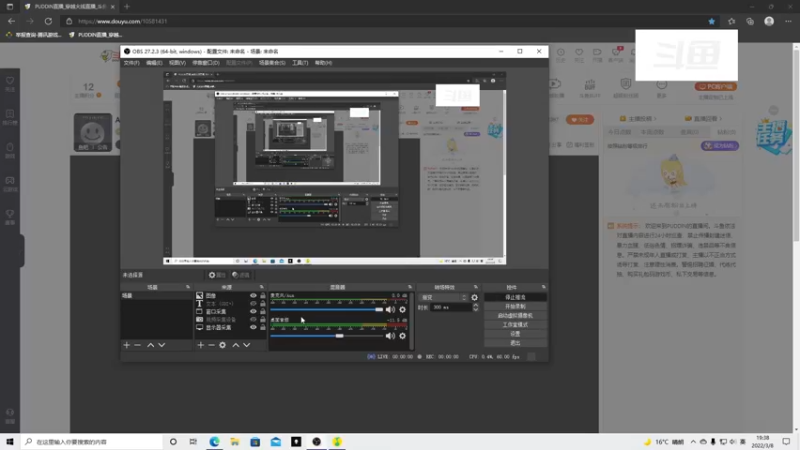The height and width of the screenshot is (450, 800).
Task: Open the scene transition properties gear
Action: (x=474, y=297)
